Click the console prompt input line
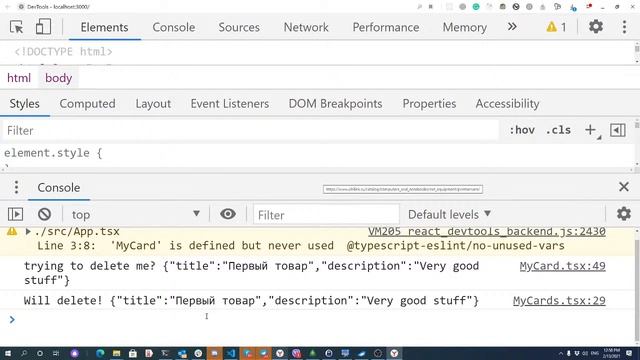Image resolution: width=640 pixels, height=360 pixels. click(x=318, y=320)
